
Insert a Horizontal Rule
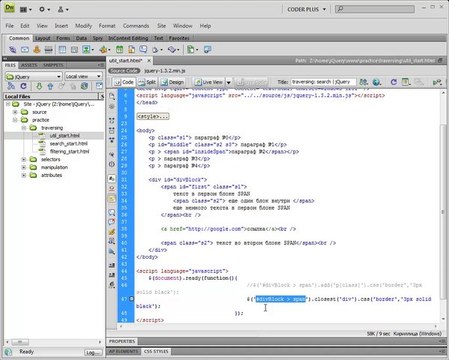click(x=49, y=50)
